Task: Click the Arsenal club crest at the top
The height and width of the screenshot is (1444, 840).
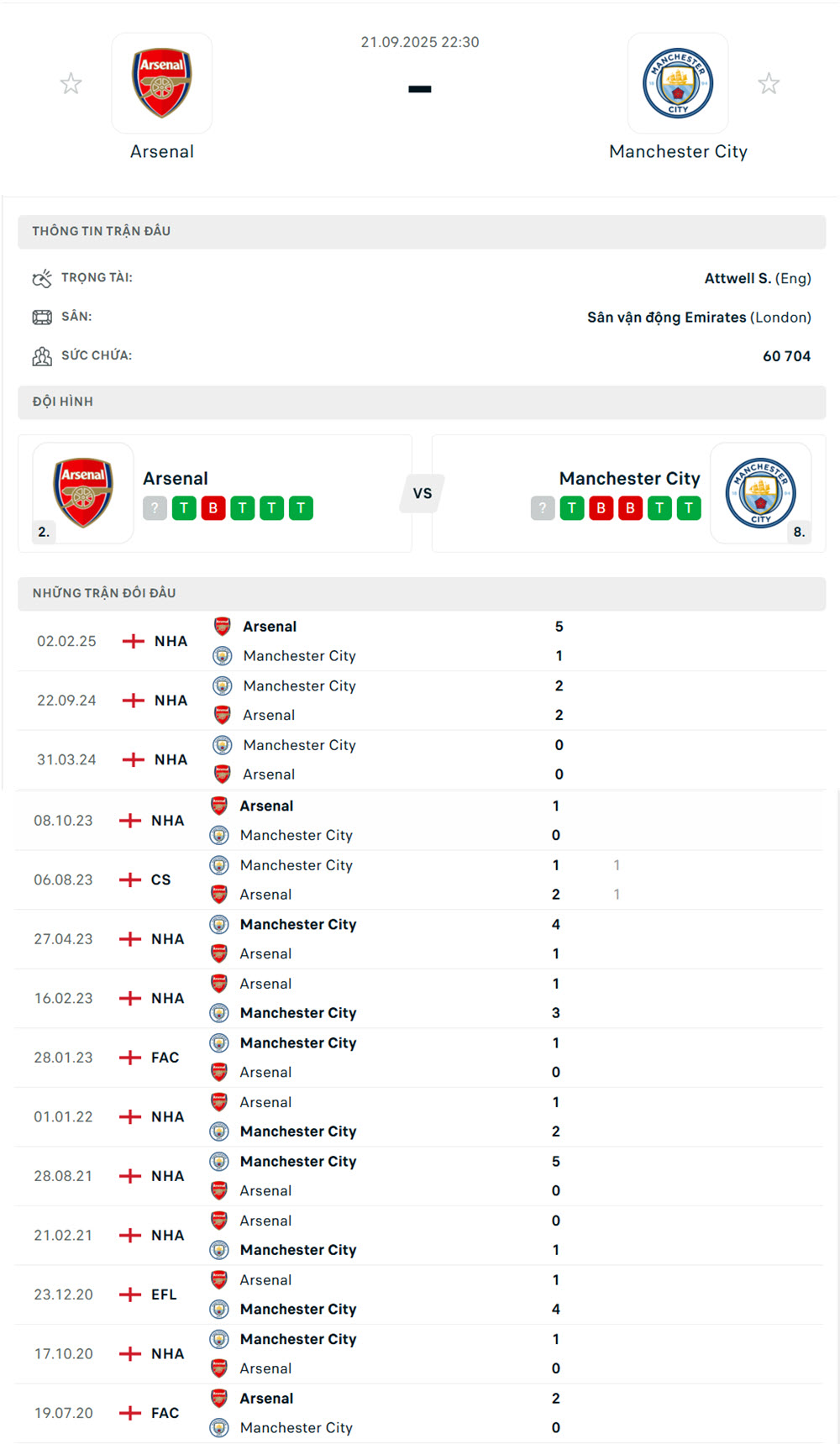Action: coord(162,83)
